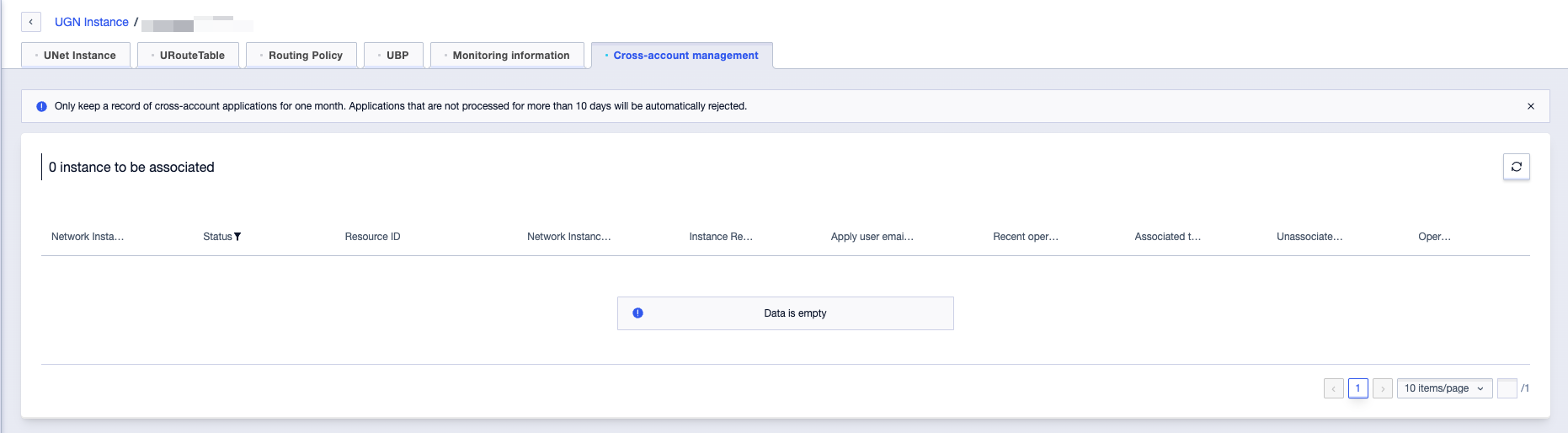The image size is (1568, 433).
Task: Select page 1 in pagination
Action: 1357,388
